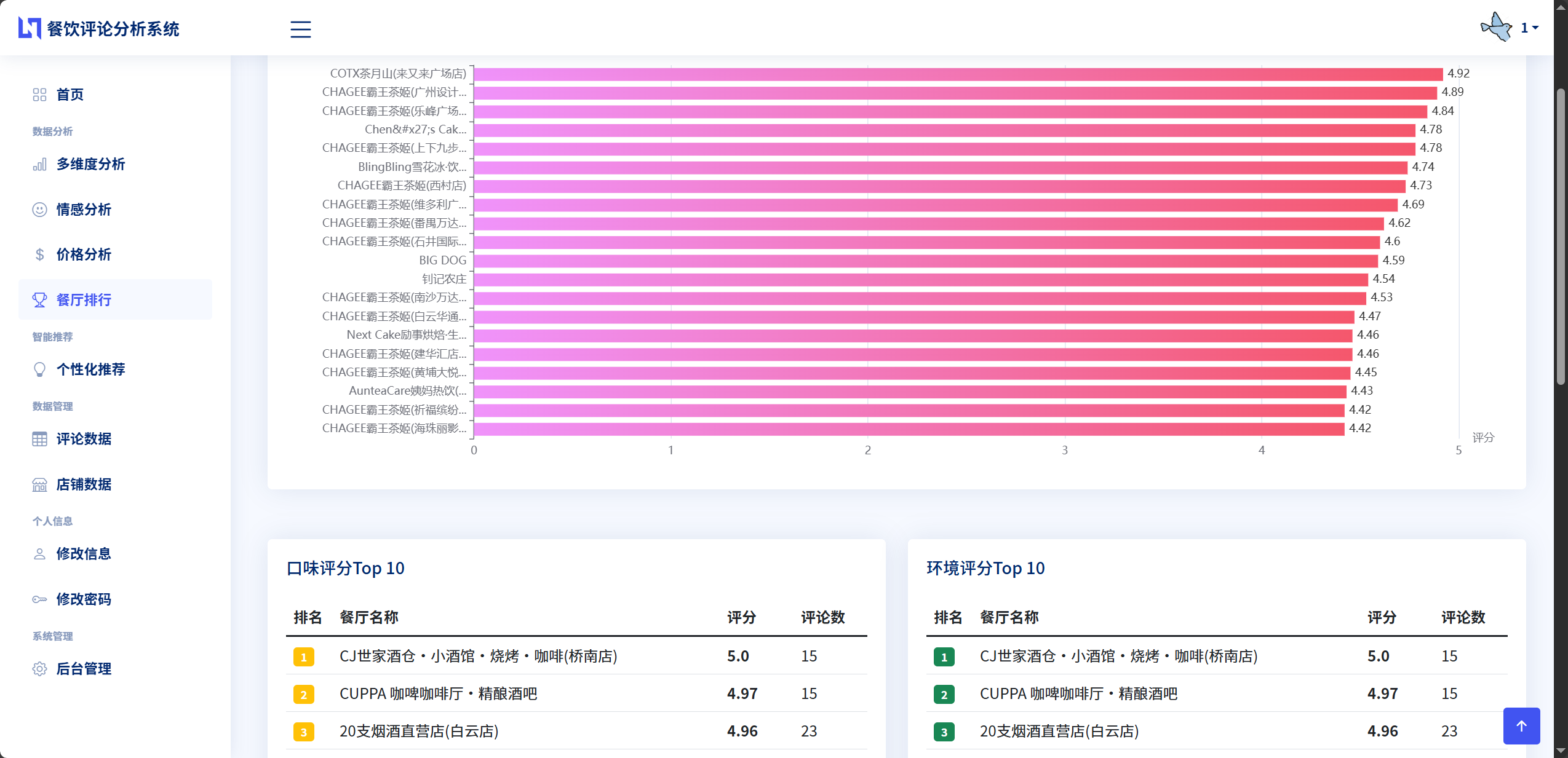Viewport: 1568px width, 758px height.
Task: Click the trophy ranking icon
Action: [39, 300]
